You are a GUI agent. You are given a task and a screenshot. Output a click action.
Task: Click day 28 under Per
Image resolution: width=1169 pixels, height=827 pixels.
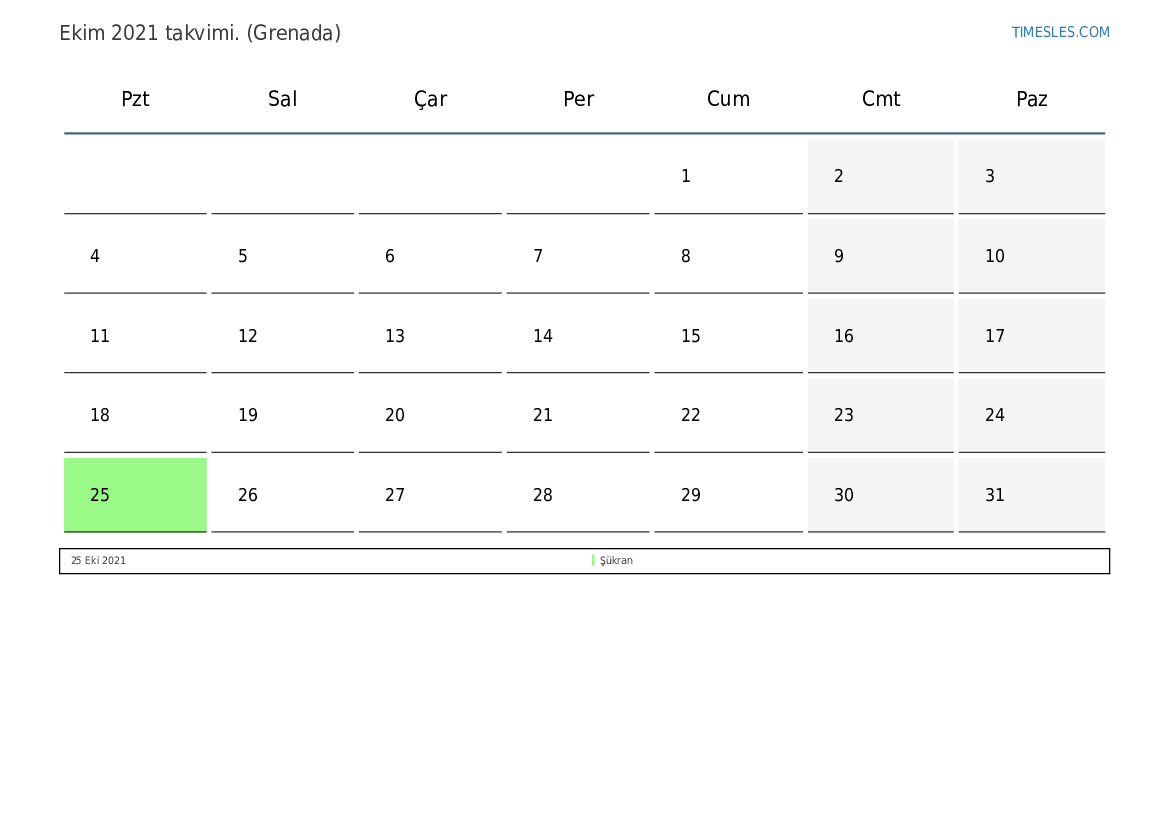578,495
